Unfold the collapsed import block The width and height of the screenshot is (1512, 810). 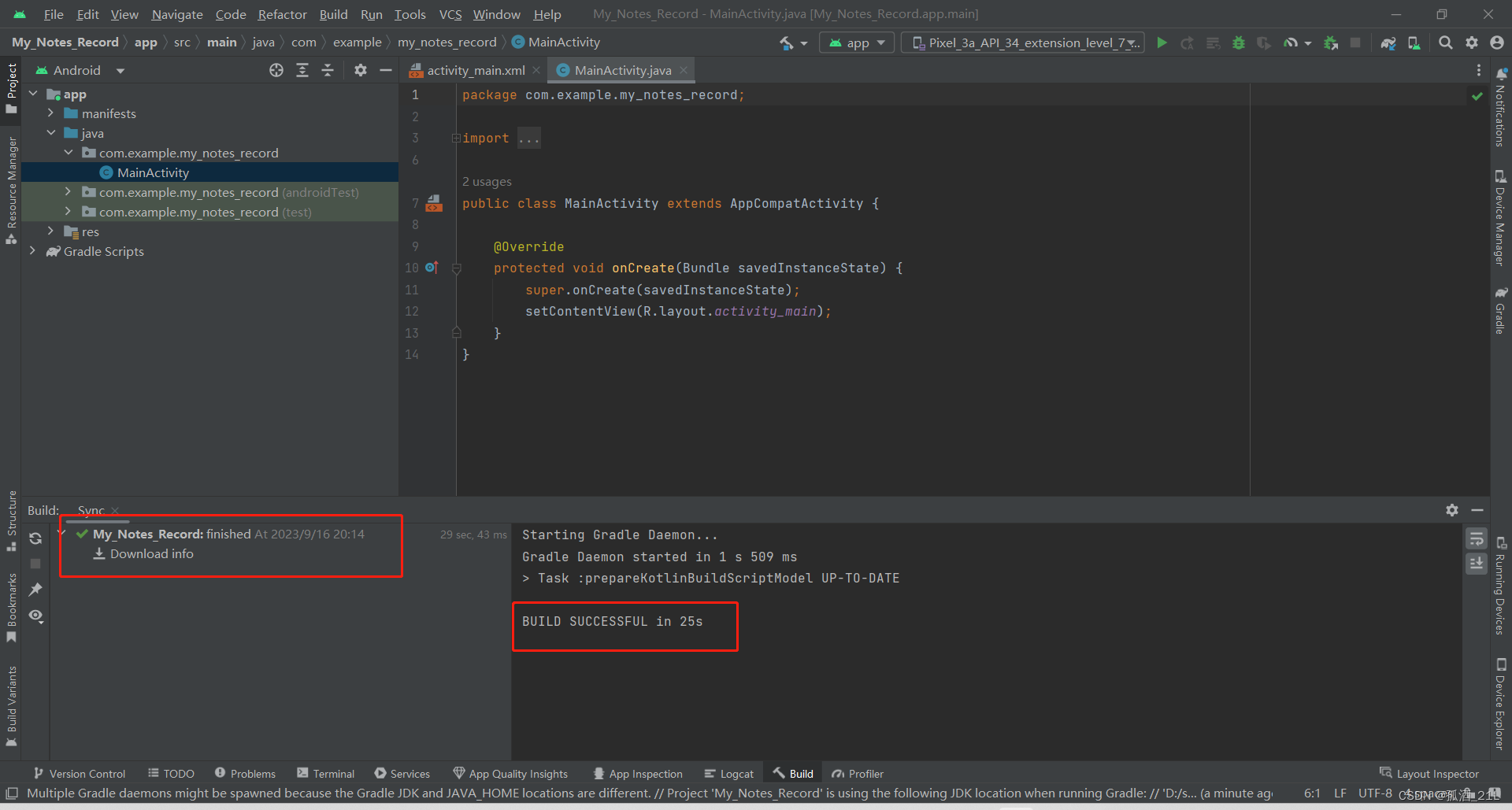tap(456, 139)
